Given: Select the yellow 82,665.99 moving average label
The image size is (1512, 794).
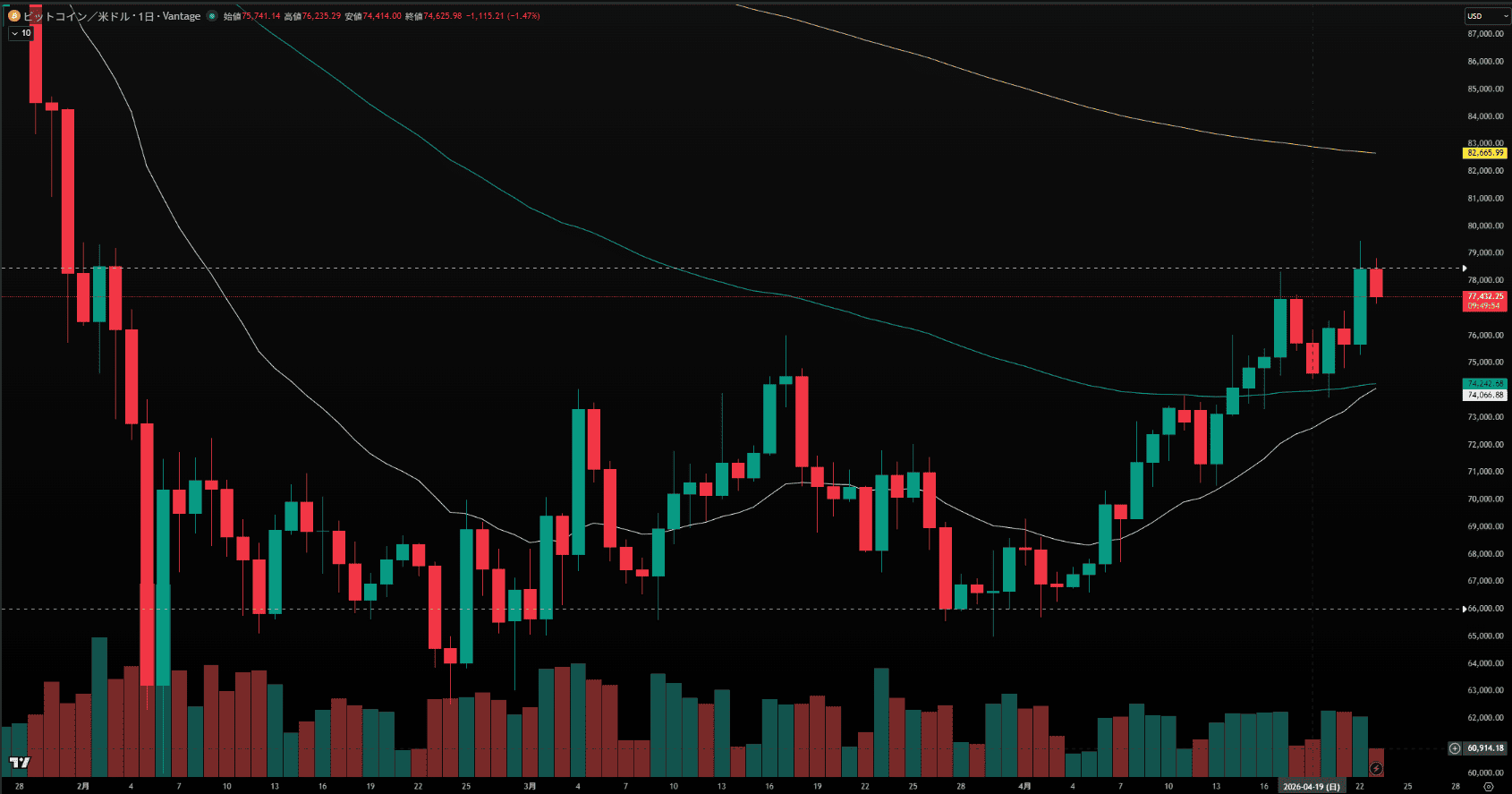Looking at the screenshot, I should pyautogui.click(x=1485, y=153).
